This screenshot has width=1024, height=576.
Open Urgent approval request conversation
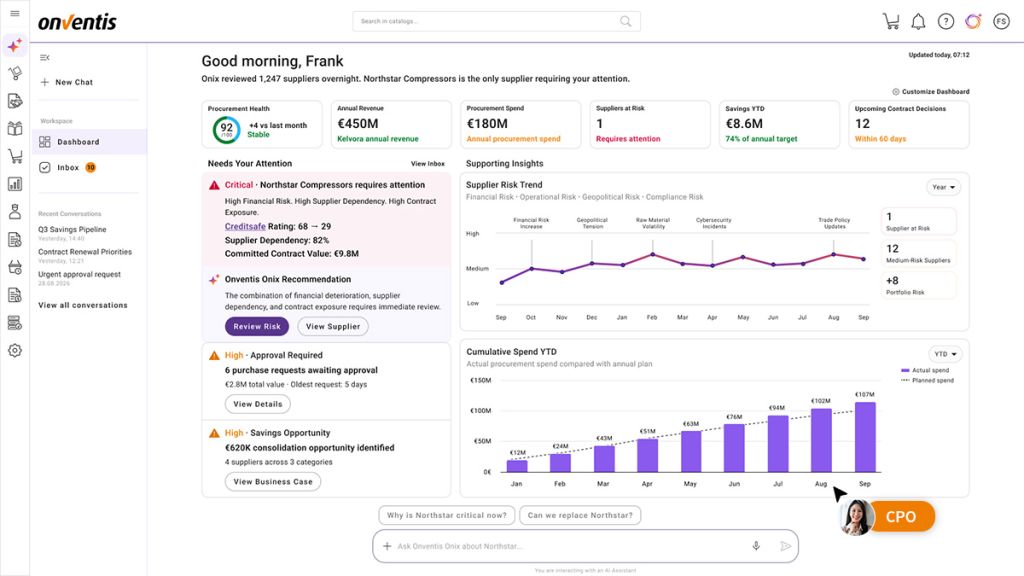tap(79, 274)
